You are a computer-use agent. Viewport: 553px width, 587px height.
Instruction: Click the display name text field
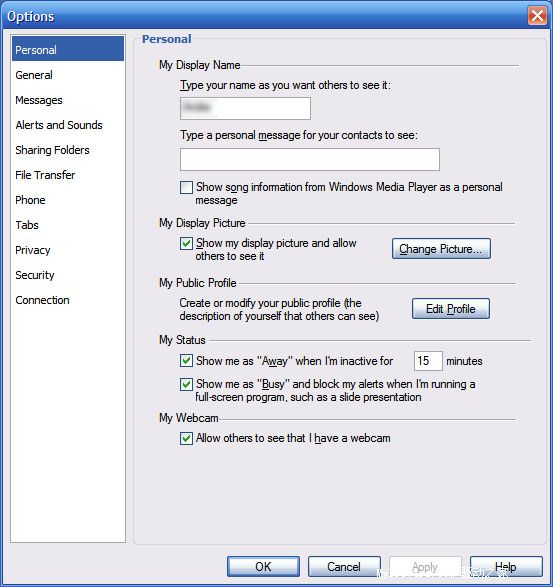pos(245,109)
